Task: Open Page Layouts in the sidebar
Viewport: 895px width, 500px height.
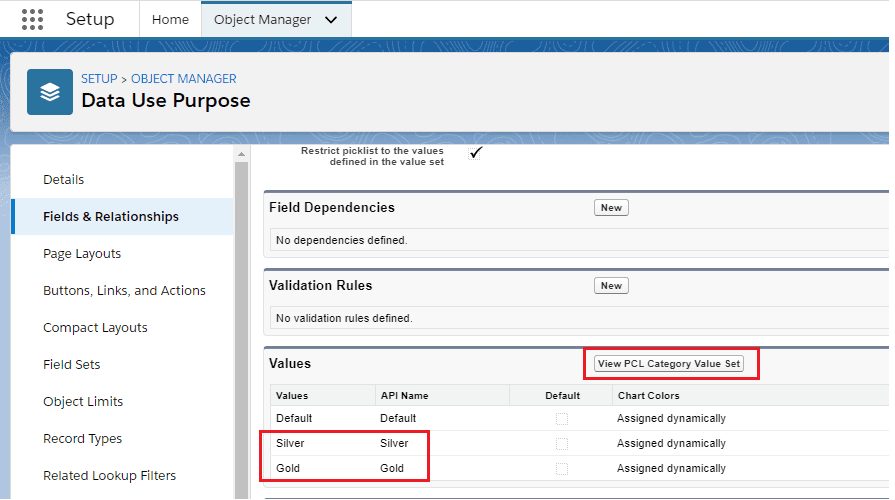Action: pyautogui.click(x=82, y=254)
